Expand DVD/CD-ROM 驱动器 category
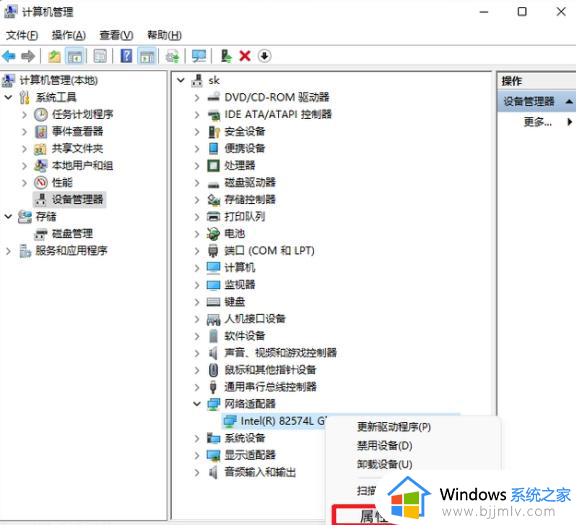This screenshot has height=525, width=576. [197, 97]
